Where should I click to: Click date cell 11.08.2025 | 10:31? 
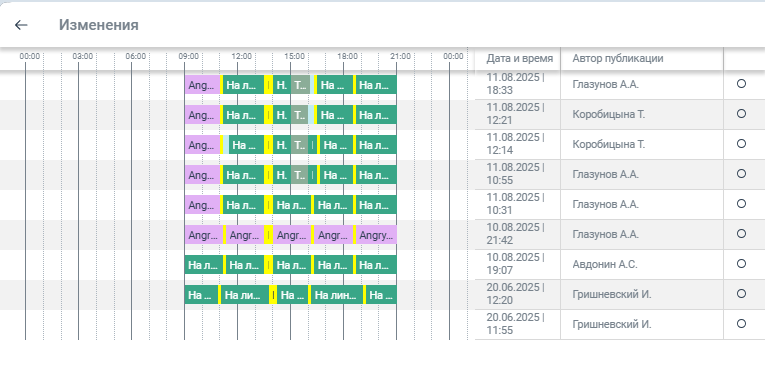[515, 204]
